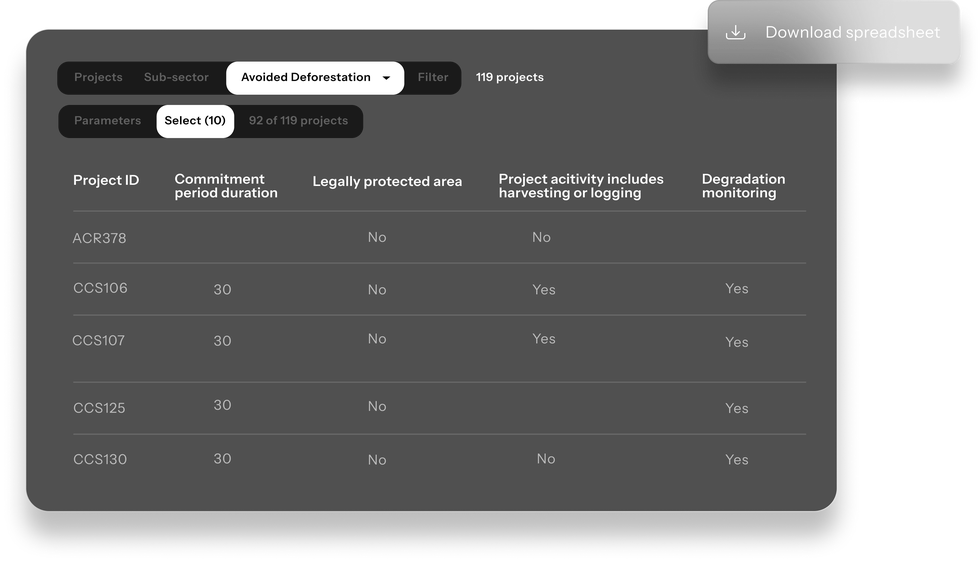The height and width of the screenshot is (561, 980).
Task: Click Download spreadsheet button
Action: tap(833, 32)
